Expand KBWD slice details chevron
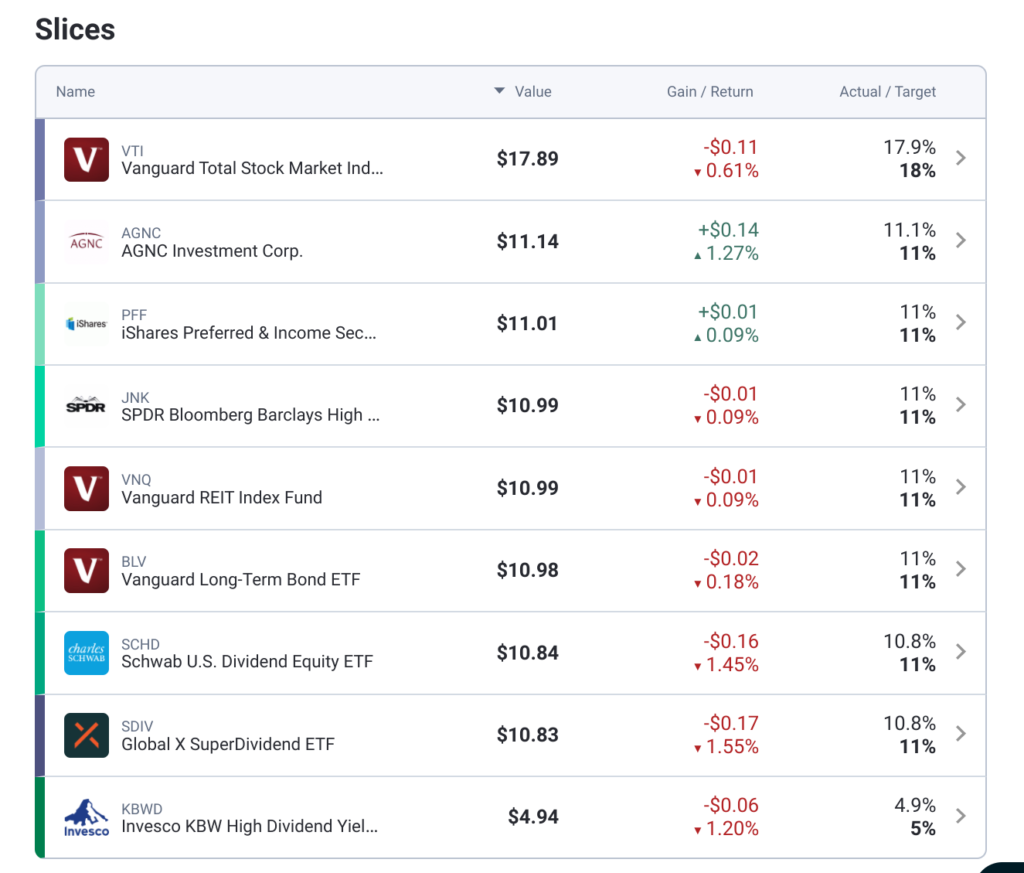Image resolution: width=1024 pixels, height=873 pixels. tap(960, 816)
